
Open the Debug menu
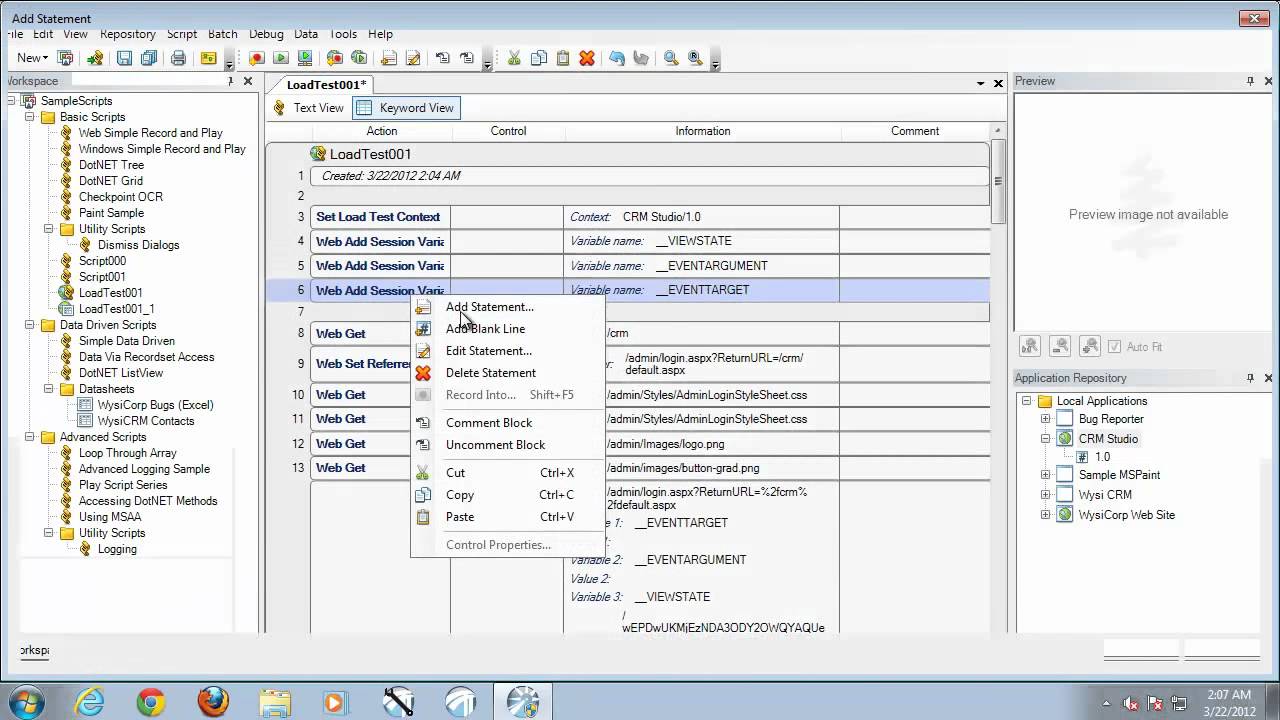pyautogui.click(x=266, y=34)
